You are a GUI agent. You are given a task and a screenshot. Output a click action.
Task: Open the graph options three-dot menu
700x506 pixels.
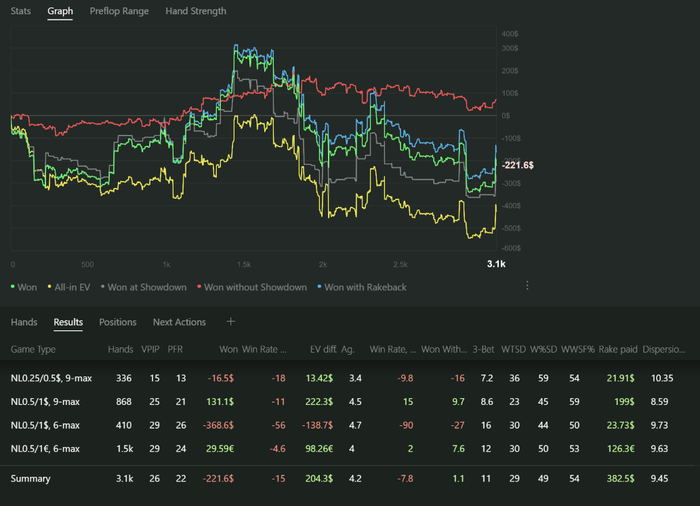point(527,286)
